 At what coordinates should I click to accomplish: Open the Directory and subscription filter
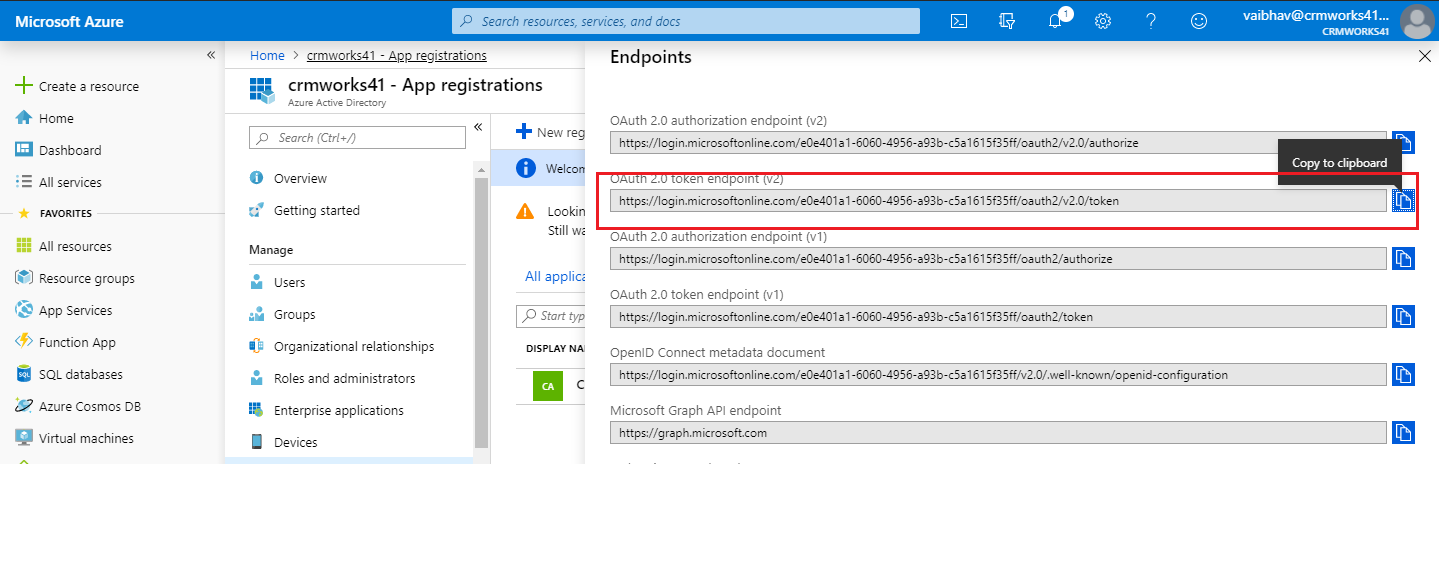click(x=1007, y=21)
